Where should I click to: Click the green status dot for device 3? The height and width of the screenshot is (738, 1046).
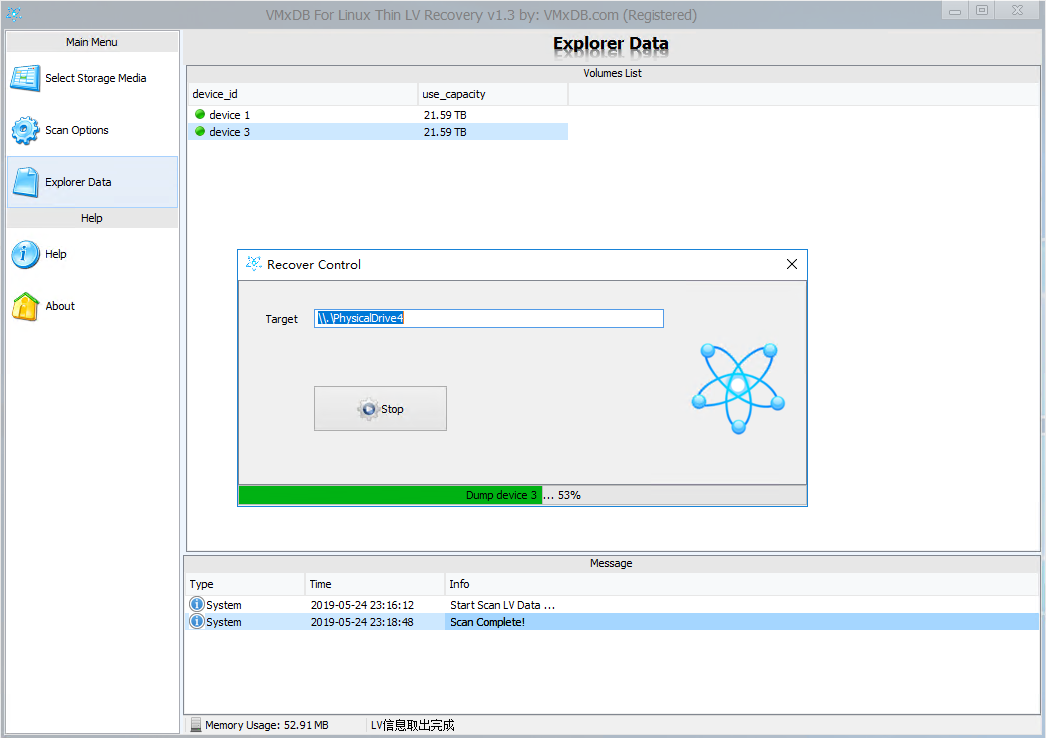coord(200,132)
